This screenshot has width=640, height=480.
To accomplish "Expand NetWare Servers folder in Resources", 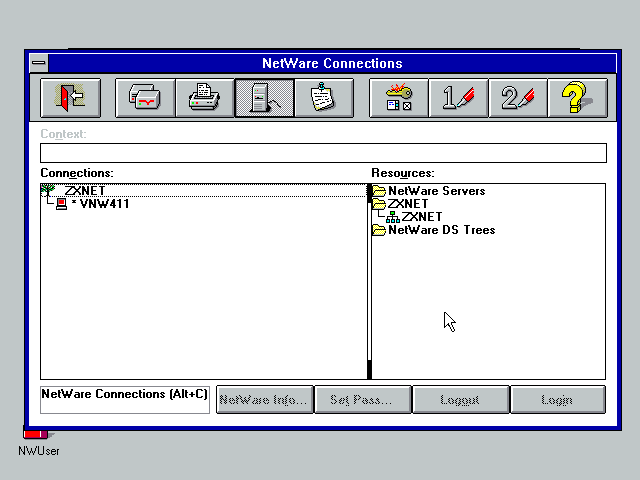I will click(379, 191).
